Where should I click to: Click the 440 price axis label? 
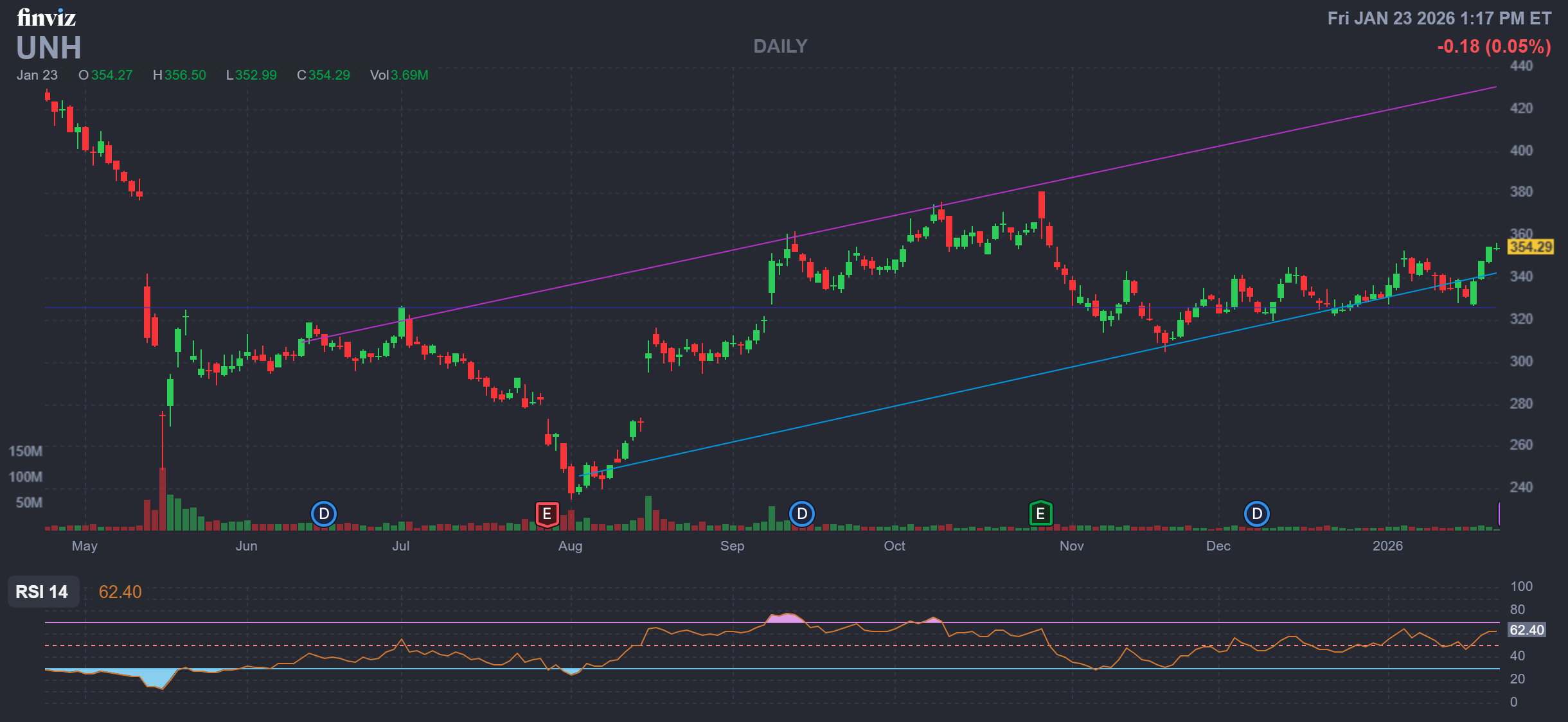1521,66
